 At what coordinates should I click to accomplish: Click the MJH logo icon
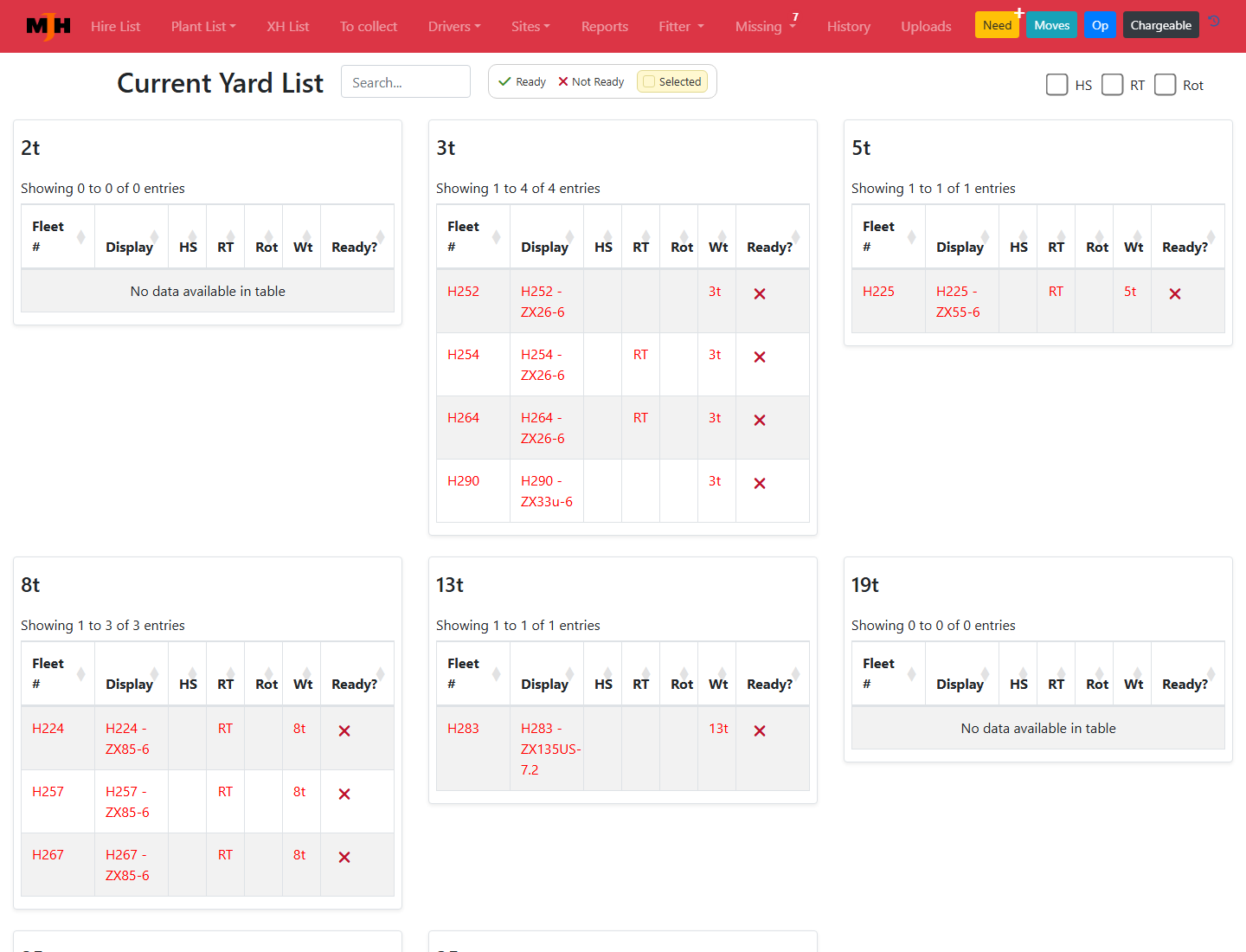tap(48, 27)
